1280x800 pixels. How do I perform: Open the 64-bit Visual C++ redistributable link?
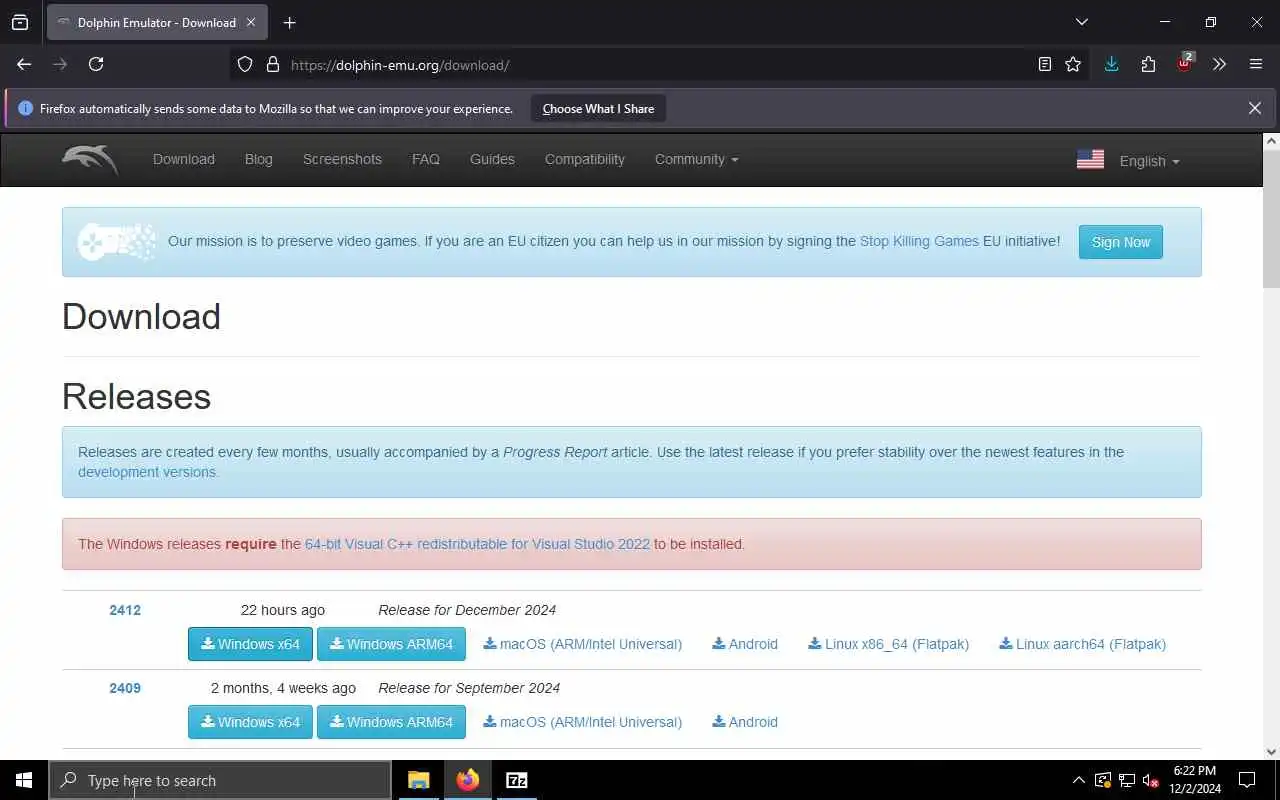[x=477, y=544]
